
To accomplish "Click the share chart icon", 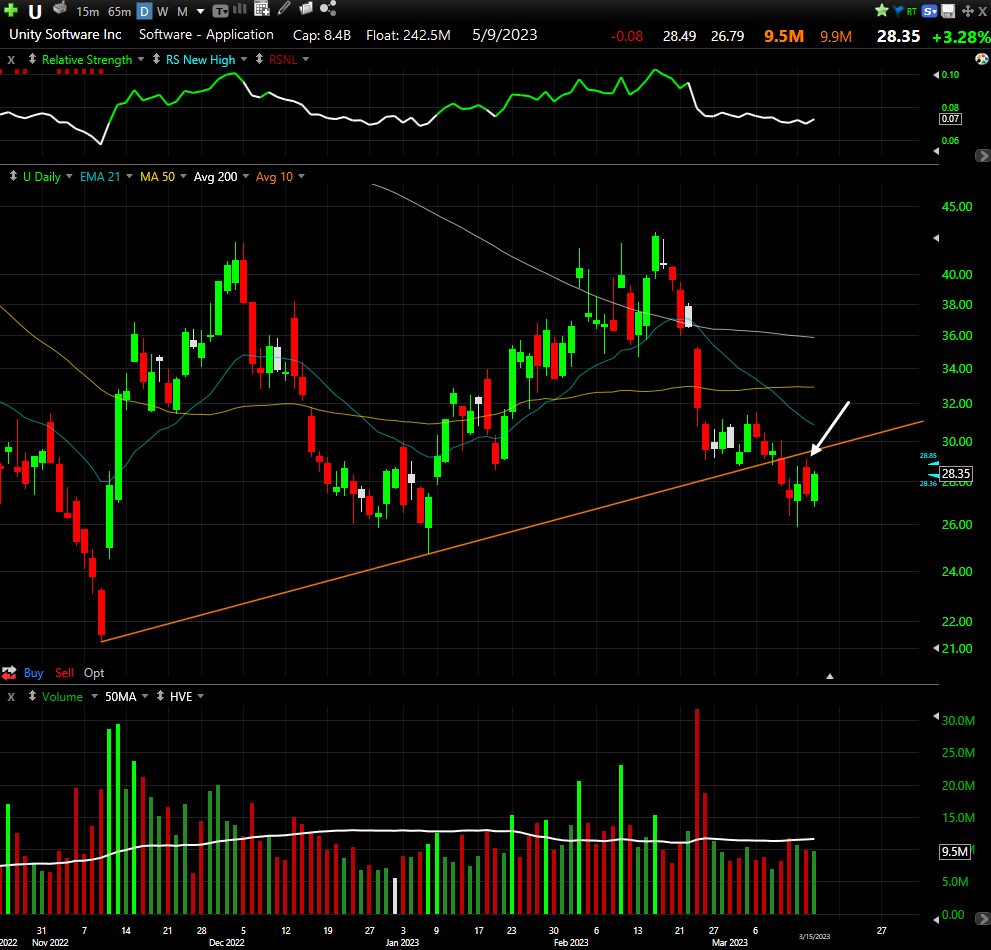I will pyautogui.click(x=327, y=9).
